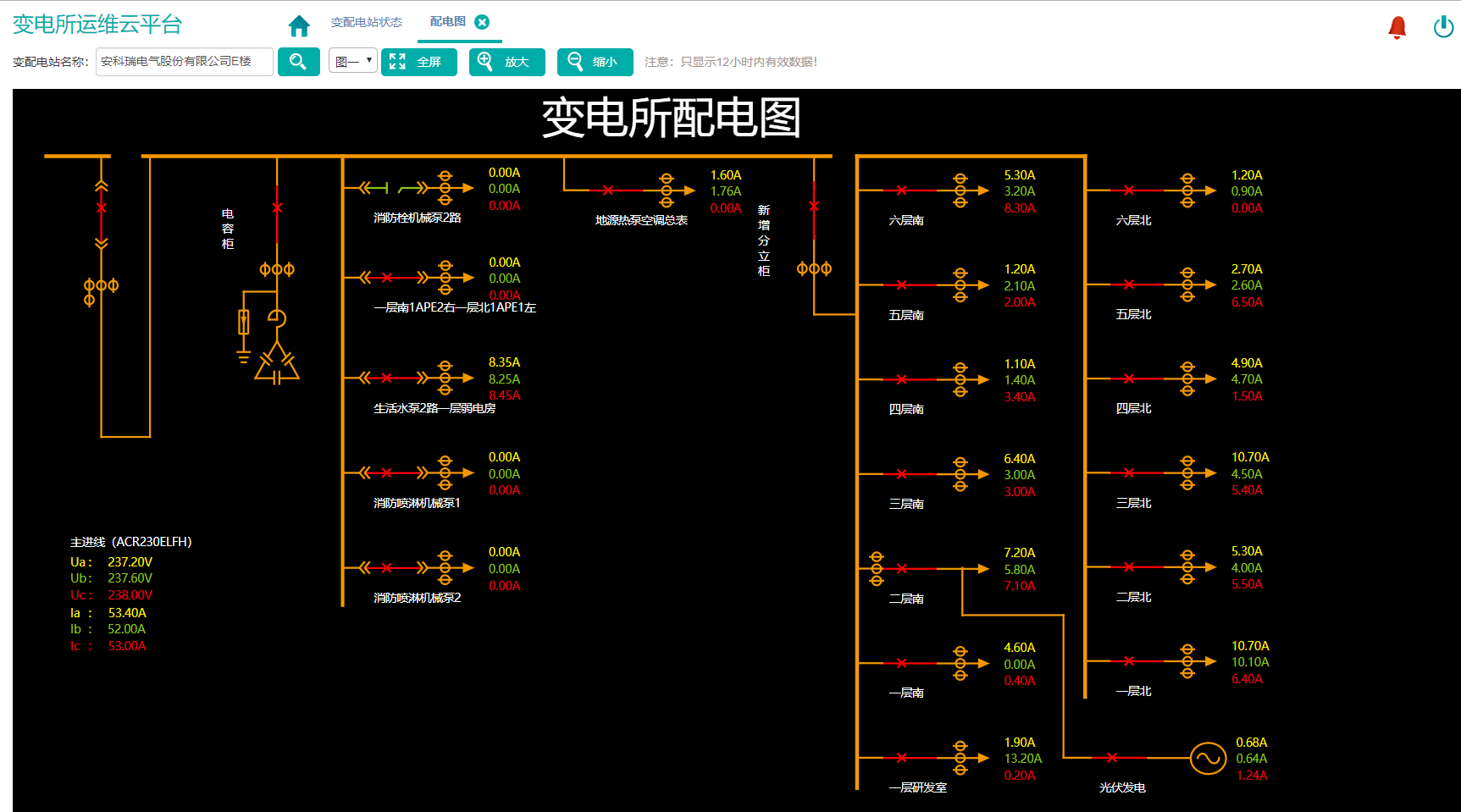
Task: Click the 8.35A reading of 生活水泵
Action: 504,362
